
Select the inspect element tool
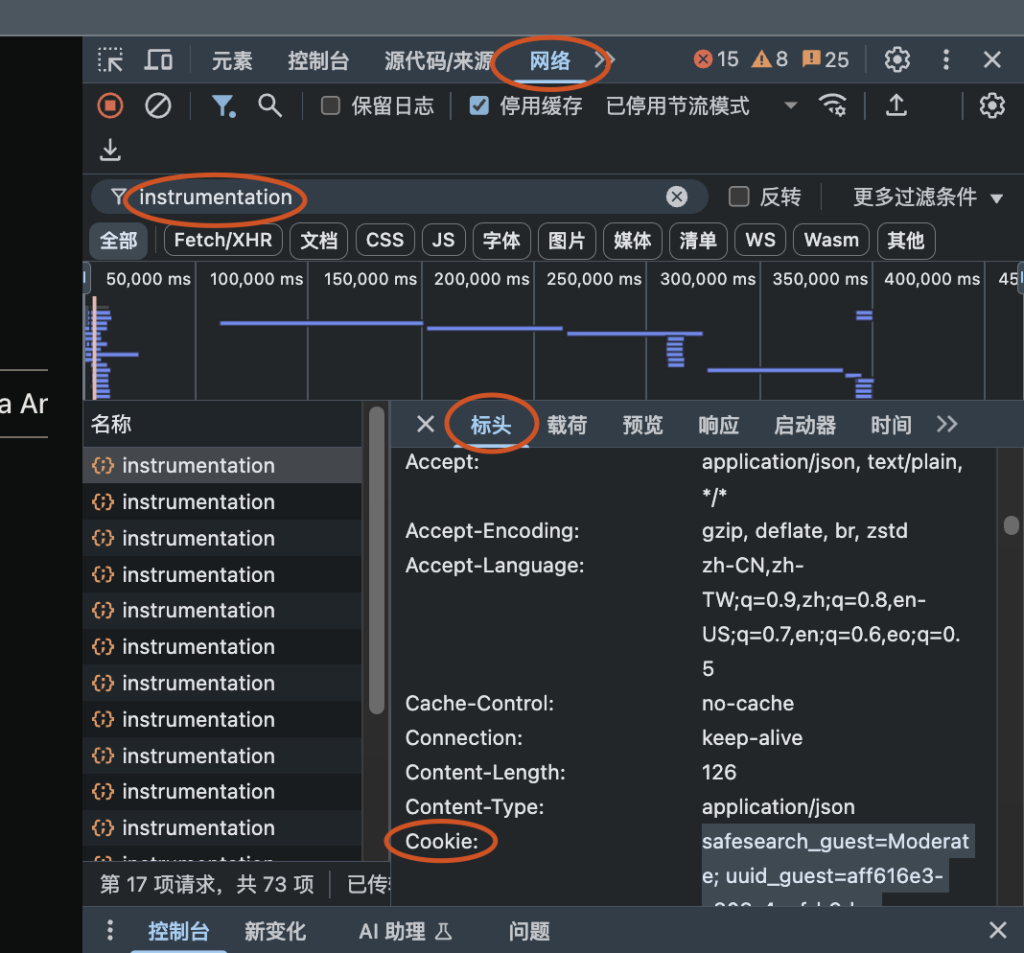(x=110, y=60)
